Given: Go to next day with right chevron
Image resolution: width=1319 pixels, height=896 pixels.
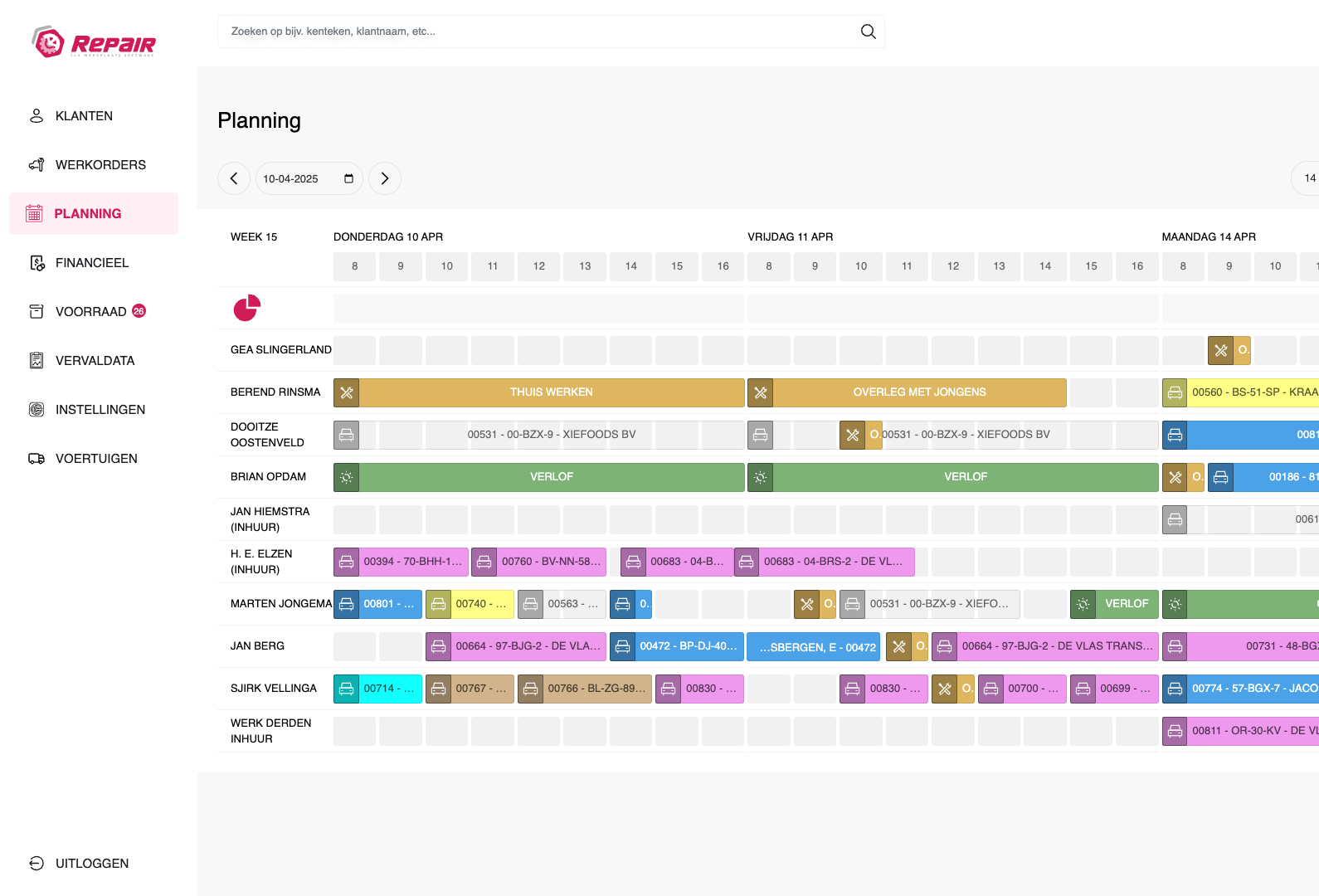Looking at the screenshot, I should 385,178.
